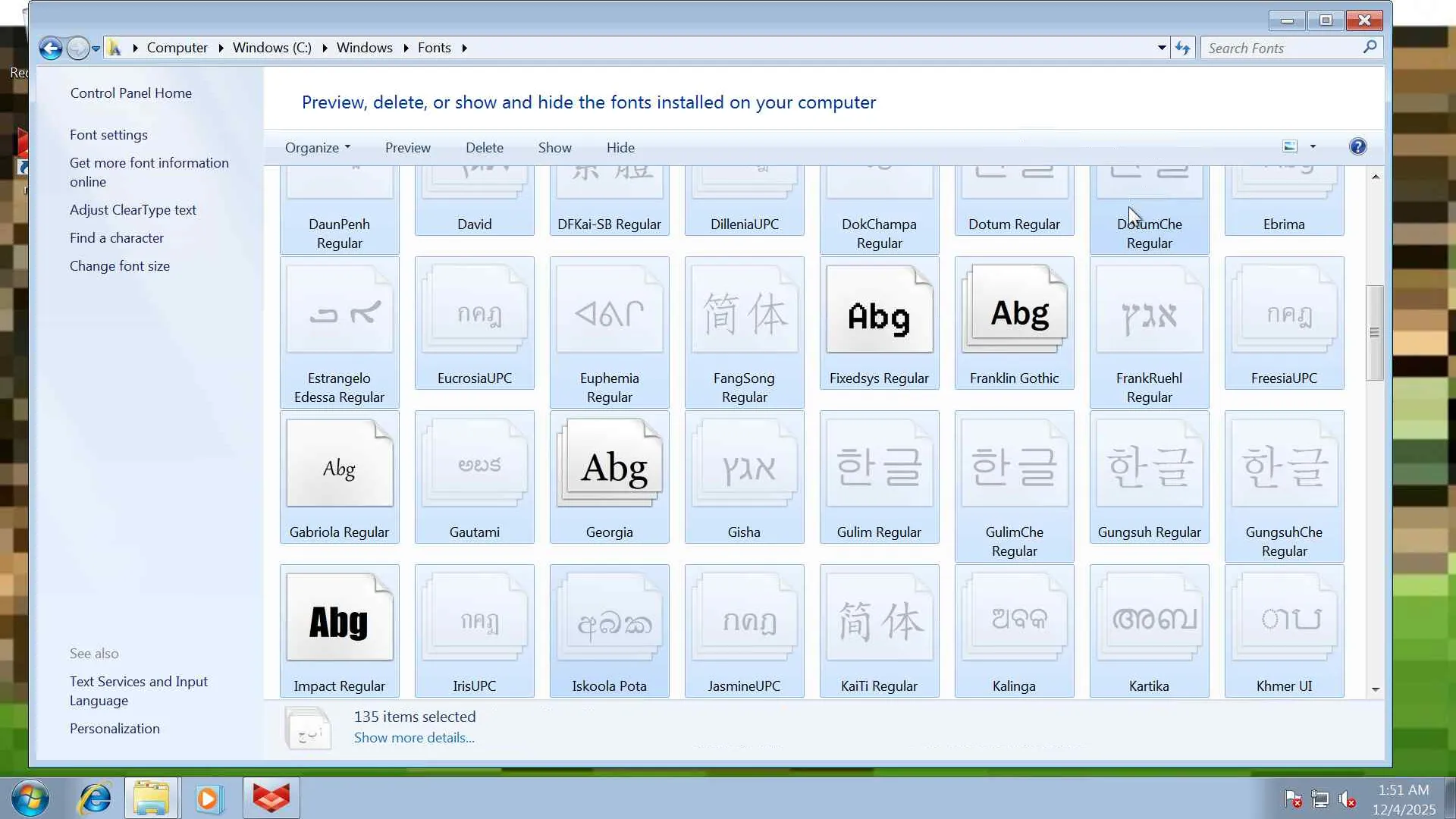Open the Help question mark icon
This screenshot has height=819, width=1456.
[1357, 147]
